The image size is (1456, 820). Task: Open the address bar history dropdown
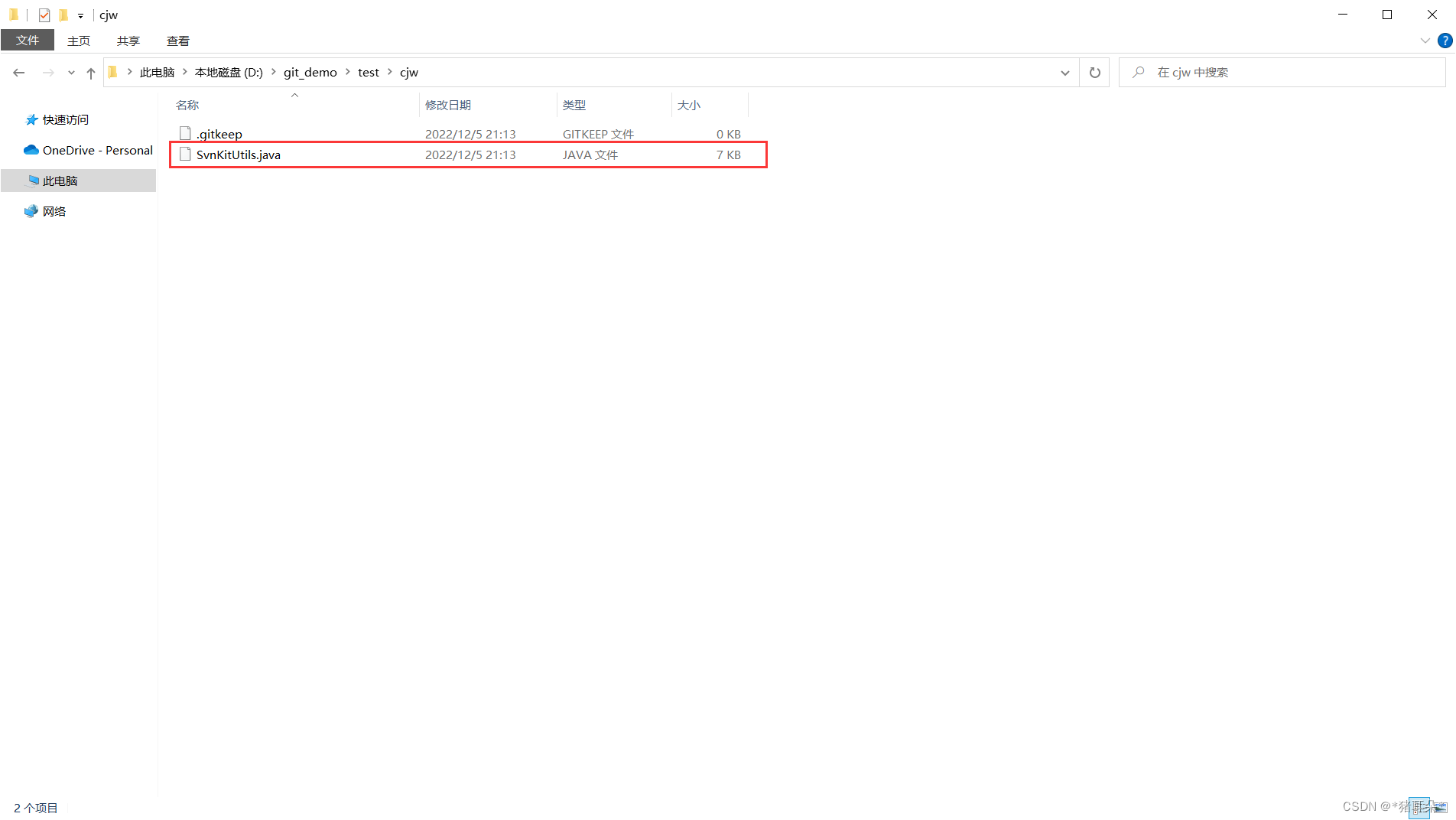(x=1064, y=73)
